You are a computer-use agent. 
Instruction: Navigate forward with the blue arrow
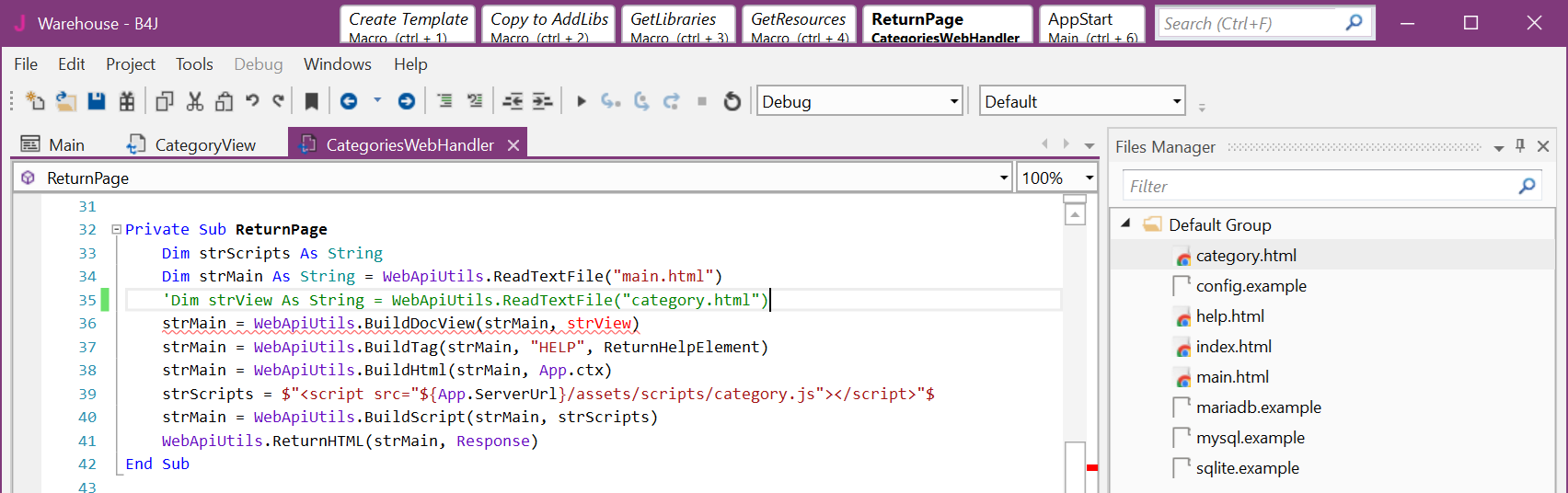click(x=406, y=101)
